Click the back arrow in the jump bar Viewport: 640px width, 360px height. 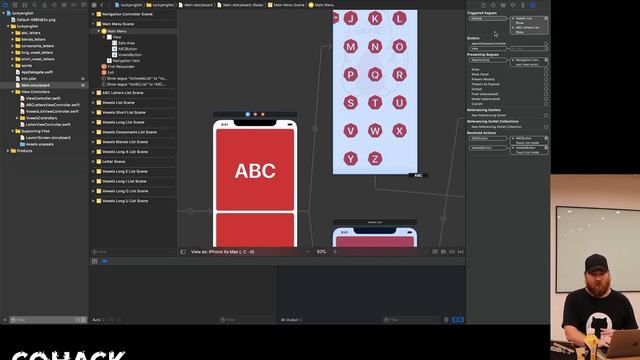(x=102, y=5)
